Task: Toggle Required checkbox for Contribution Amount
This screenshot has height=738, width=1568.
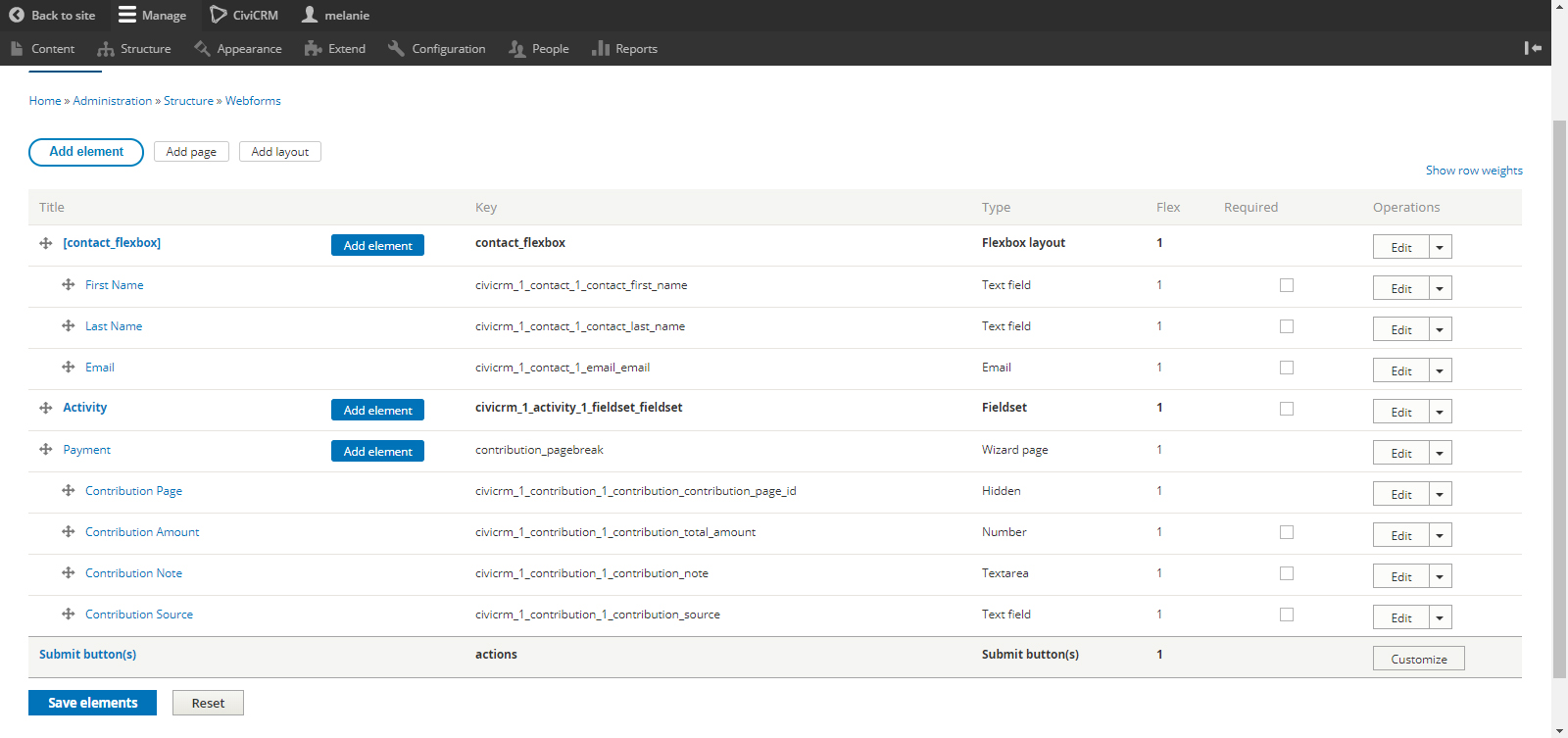Action: [x=1287, y=532]
